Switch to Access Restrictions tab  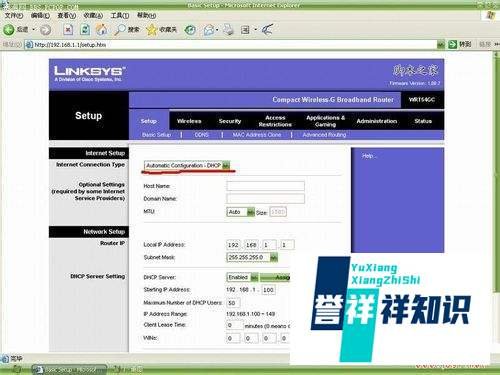pos(275,121)
